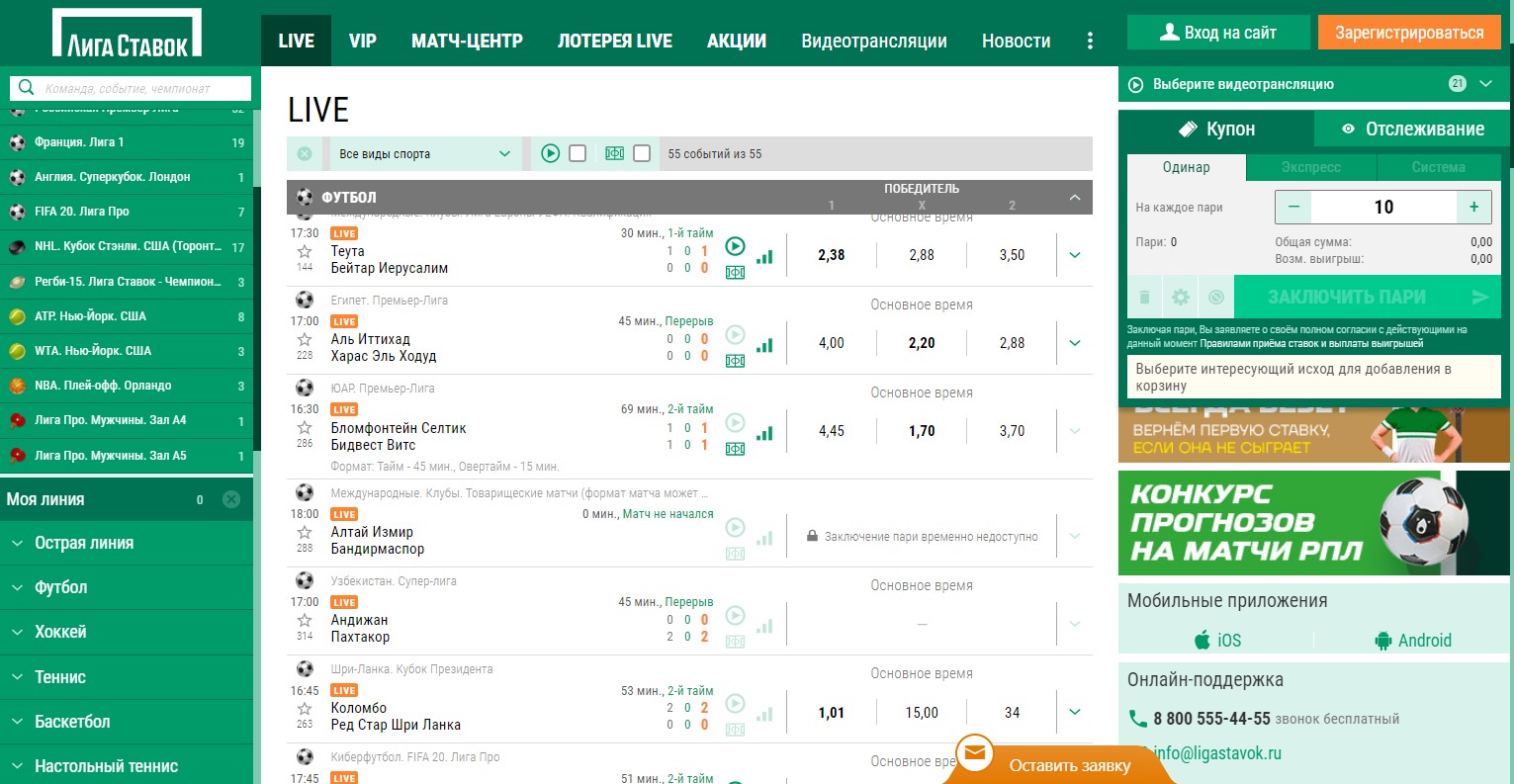
Task: Click the Android robot icon
Action: tap(1383, 641)
